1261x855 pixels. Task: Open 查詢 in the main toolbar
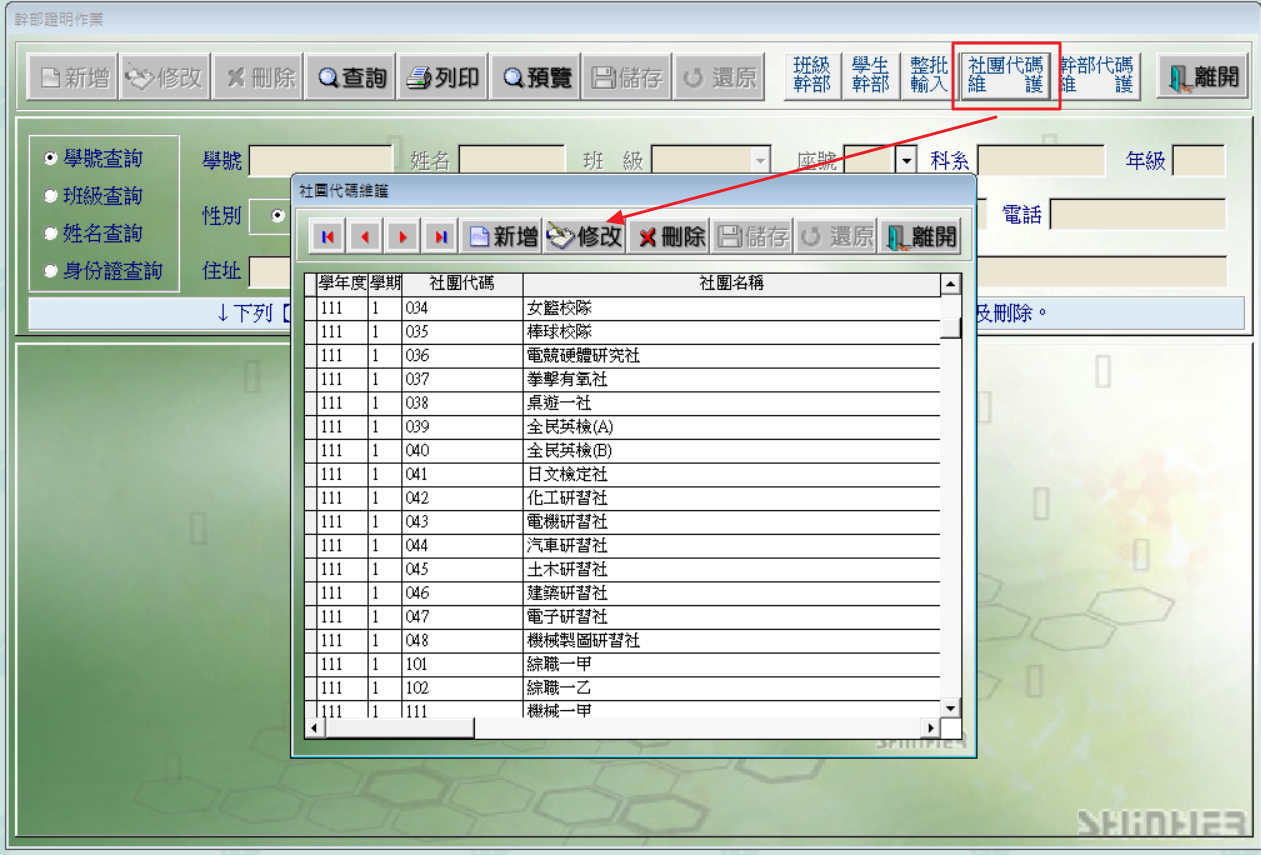click(352, 78)
